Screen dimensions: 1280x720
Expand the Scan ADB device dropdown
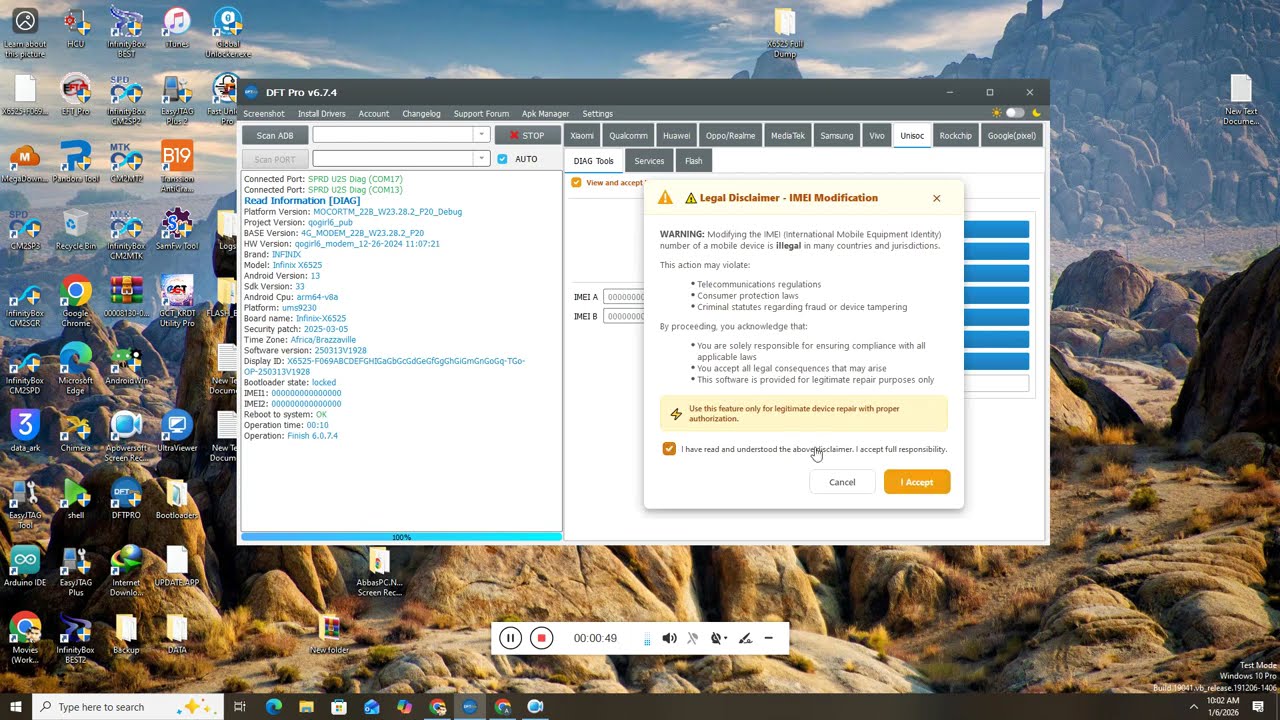click(x=481, y=135)
